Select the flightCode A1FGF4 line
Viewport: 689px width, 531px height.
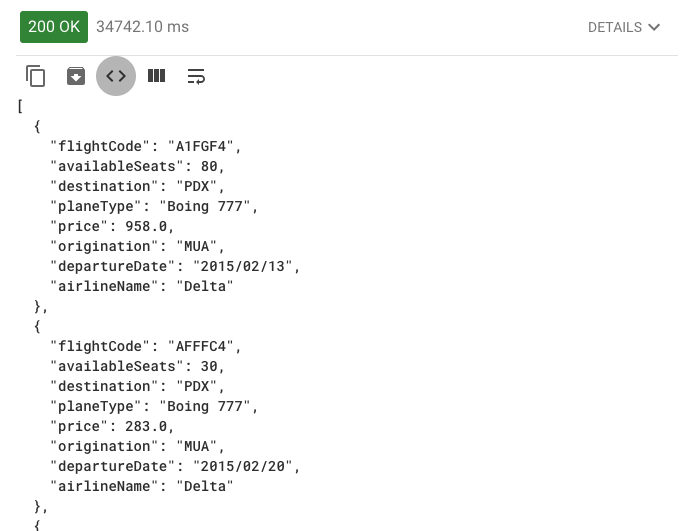point(145,146)
